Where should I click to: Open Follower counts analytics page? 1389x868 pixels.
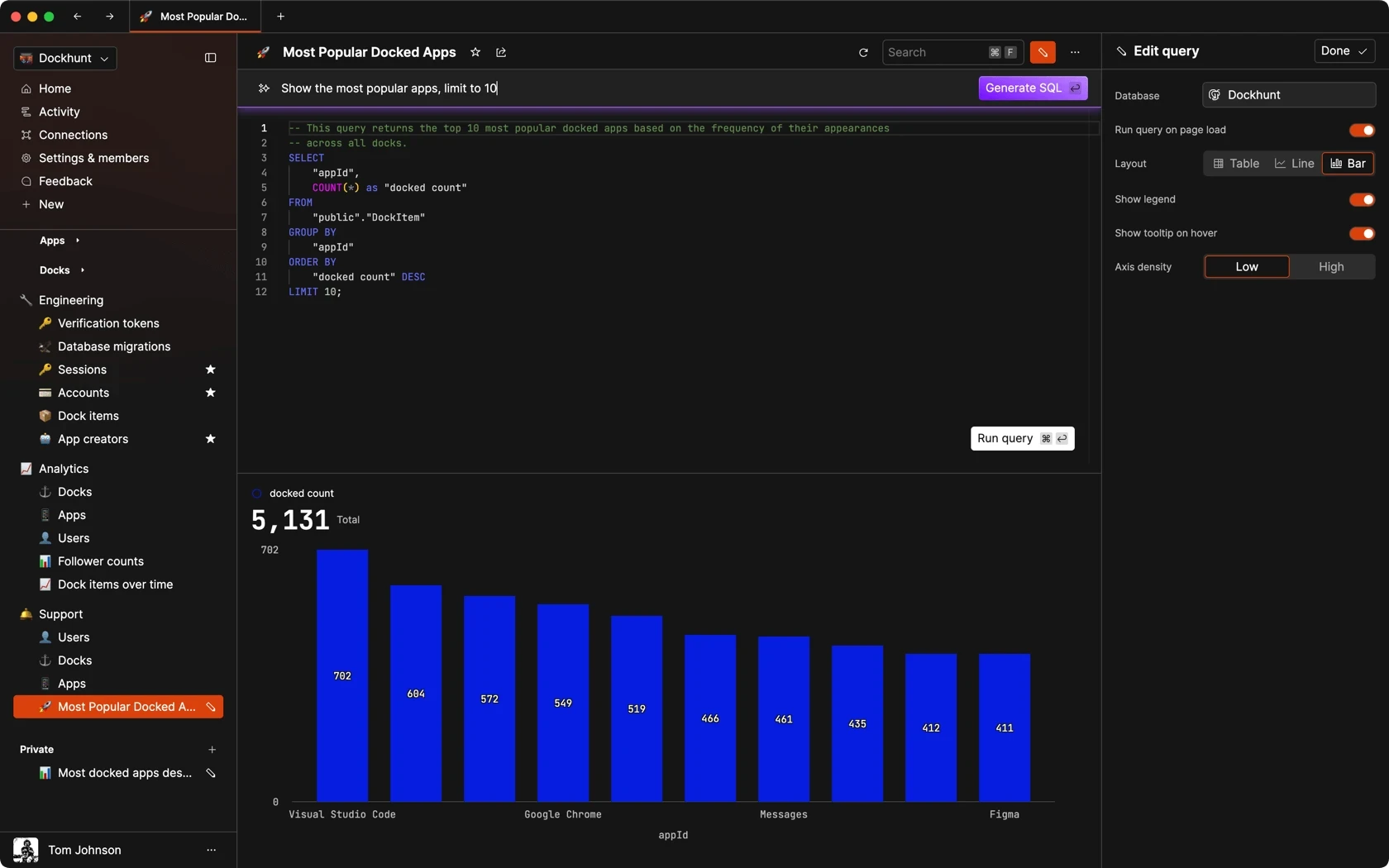click(101, 561)
